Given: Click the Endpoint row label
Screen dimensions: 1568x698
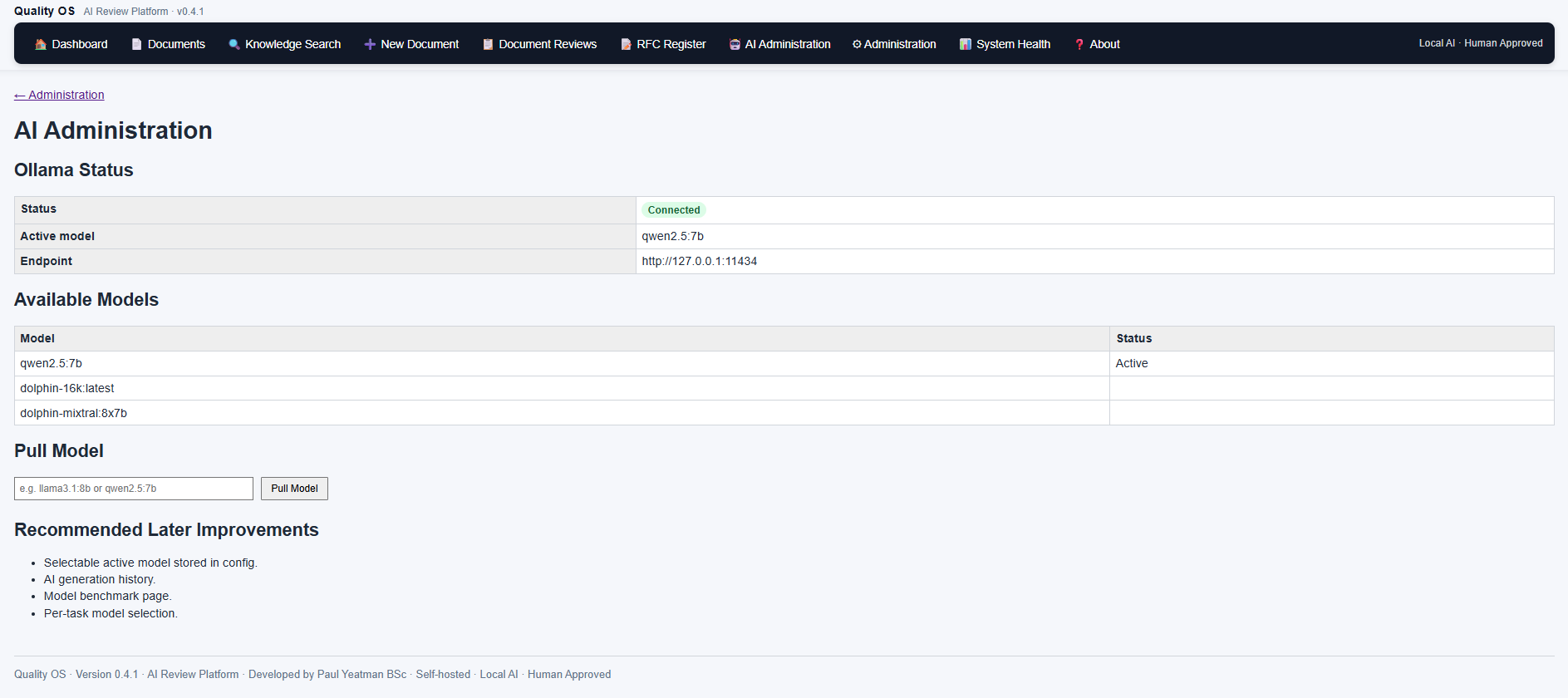Looking at the screenshot, I should click(46, 261).
